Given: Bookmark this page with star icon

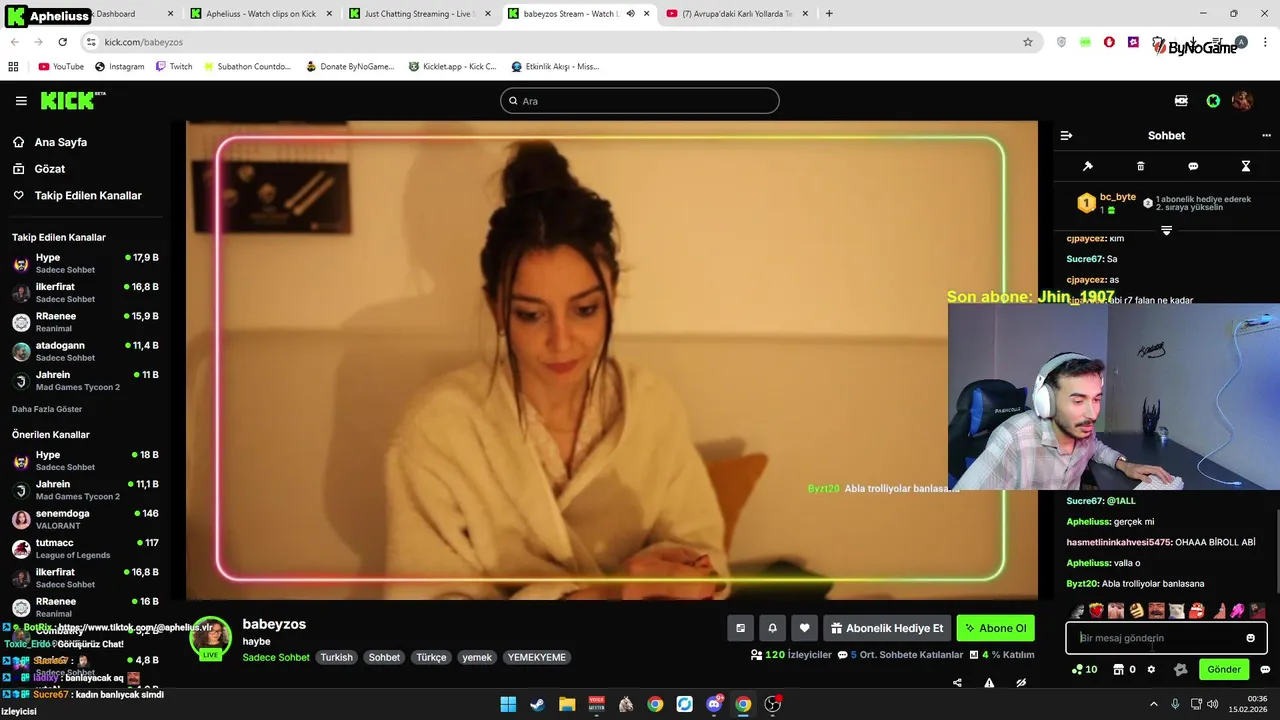Looking at the screenshot, I should click(1028, 42).
